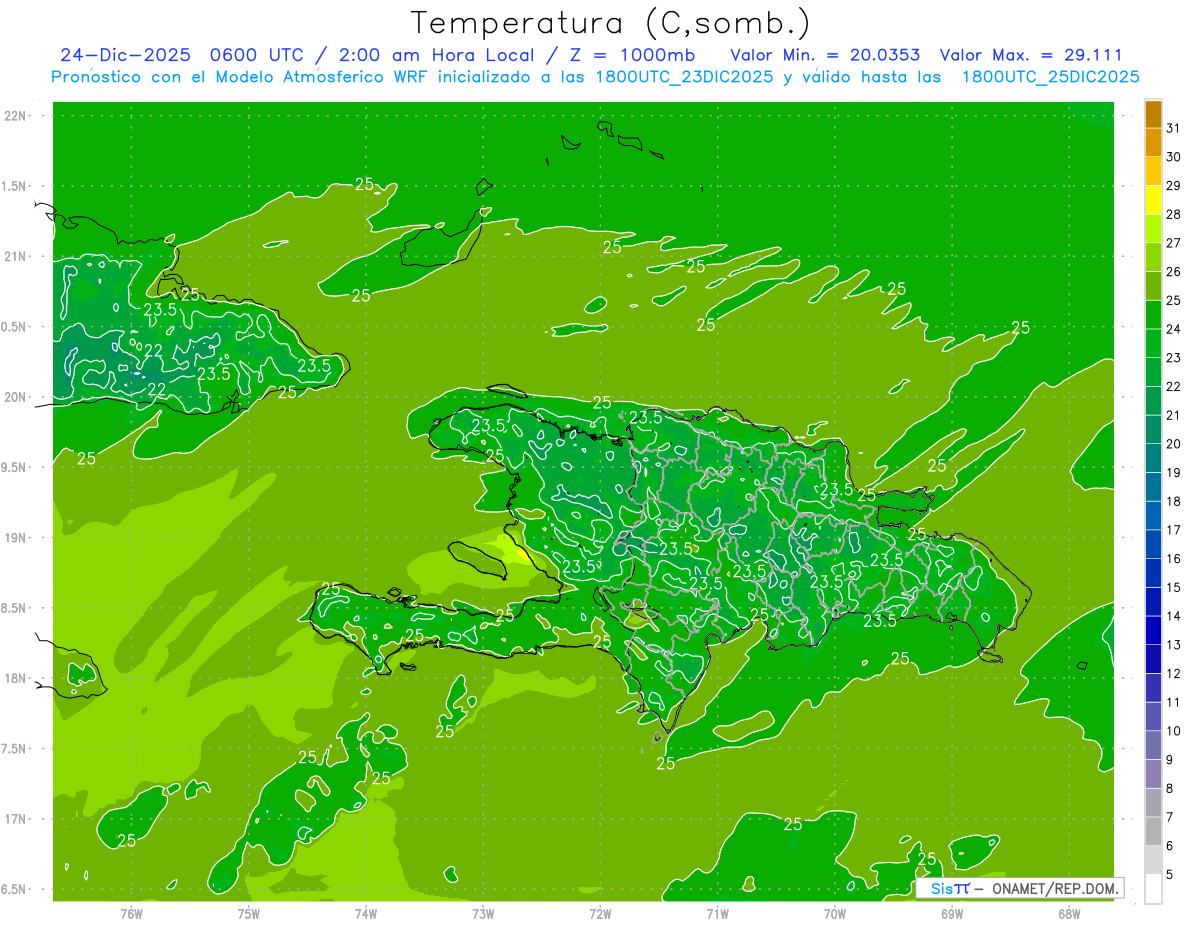Pick the dark blue swatch between legend values 13 and 14
Viewport: 1200px width, 927px height.
tap(1153, 630)
